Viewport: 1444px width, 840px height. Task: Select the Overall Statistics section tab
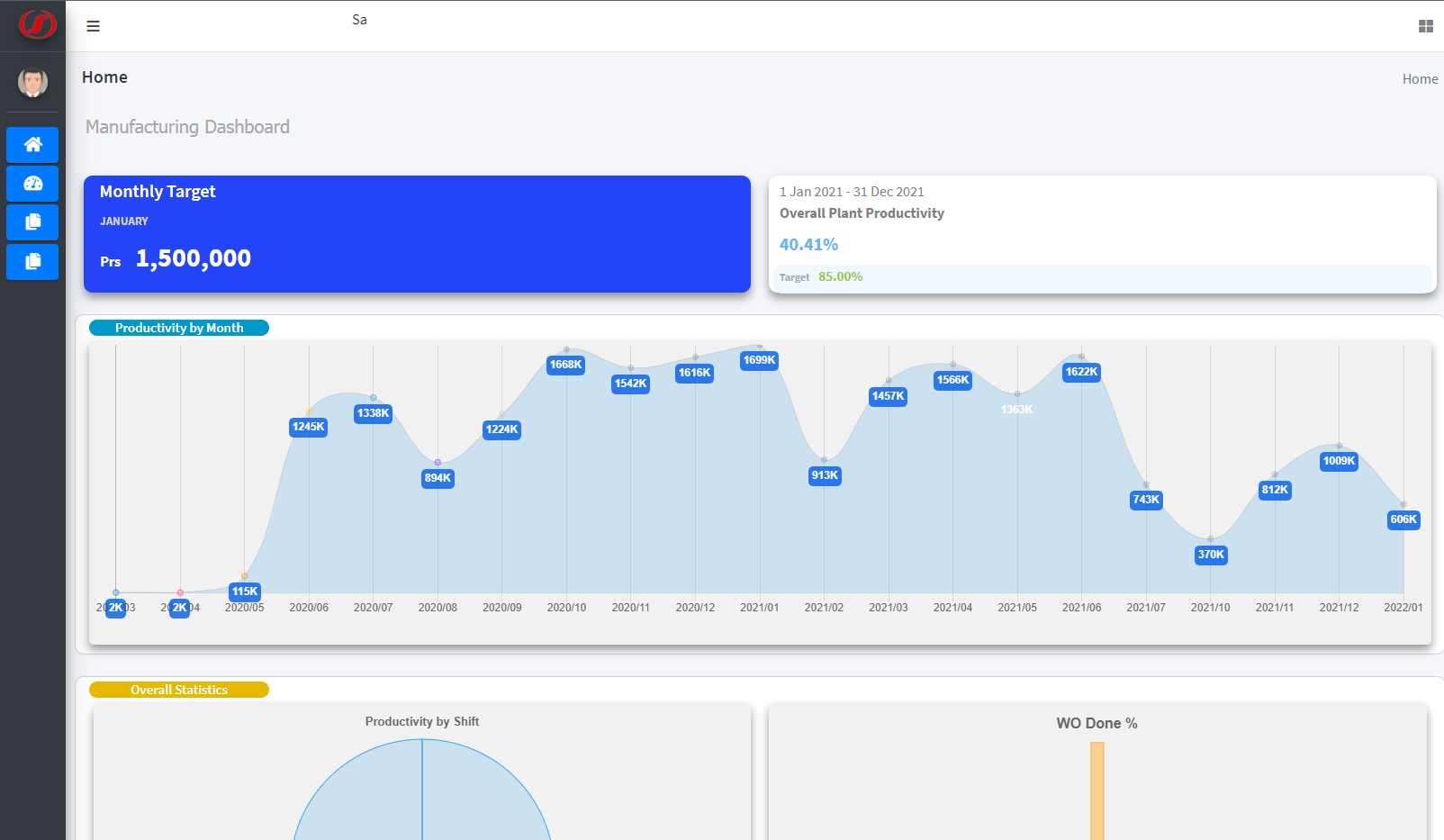(x=179, y=690)
